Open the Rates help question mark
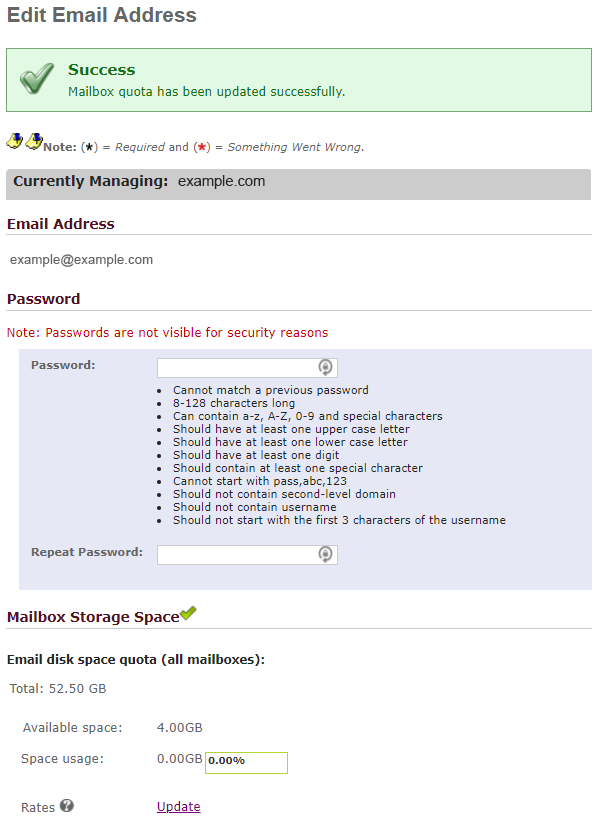 pos(67,805)
